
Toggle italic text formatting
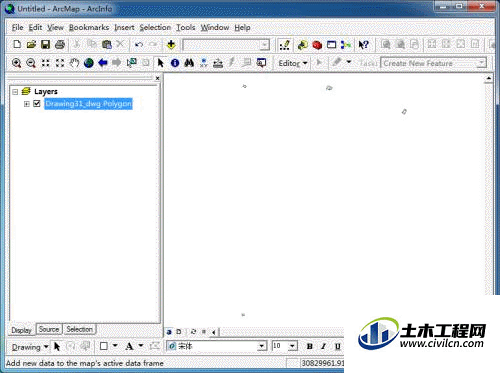[x=323, y=346]
